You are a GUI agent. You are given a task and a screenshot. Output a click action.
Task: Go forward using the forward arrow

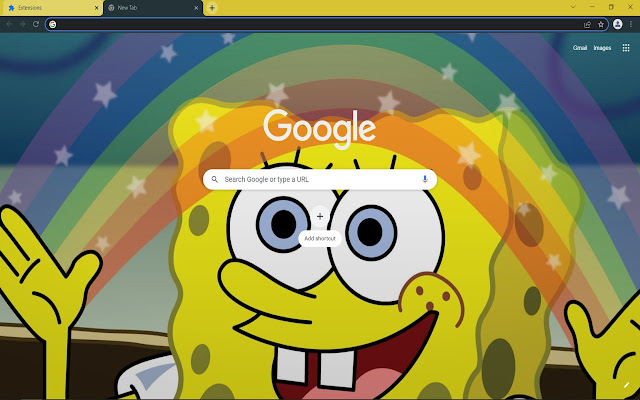tap(22, 24)
